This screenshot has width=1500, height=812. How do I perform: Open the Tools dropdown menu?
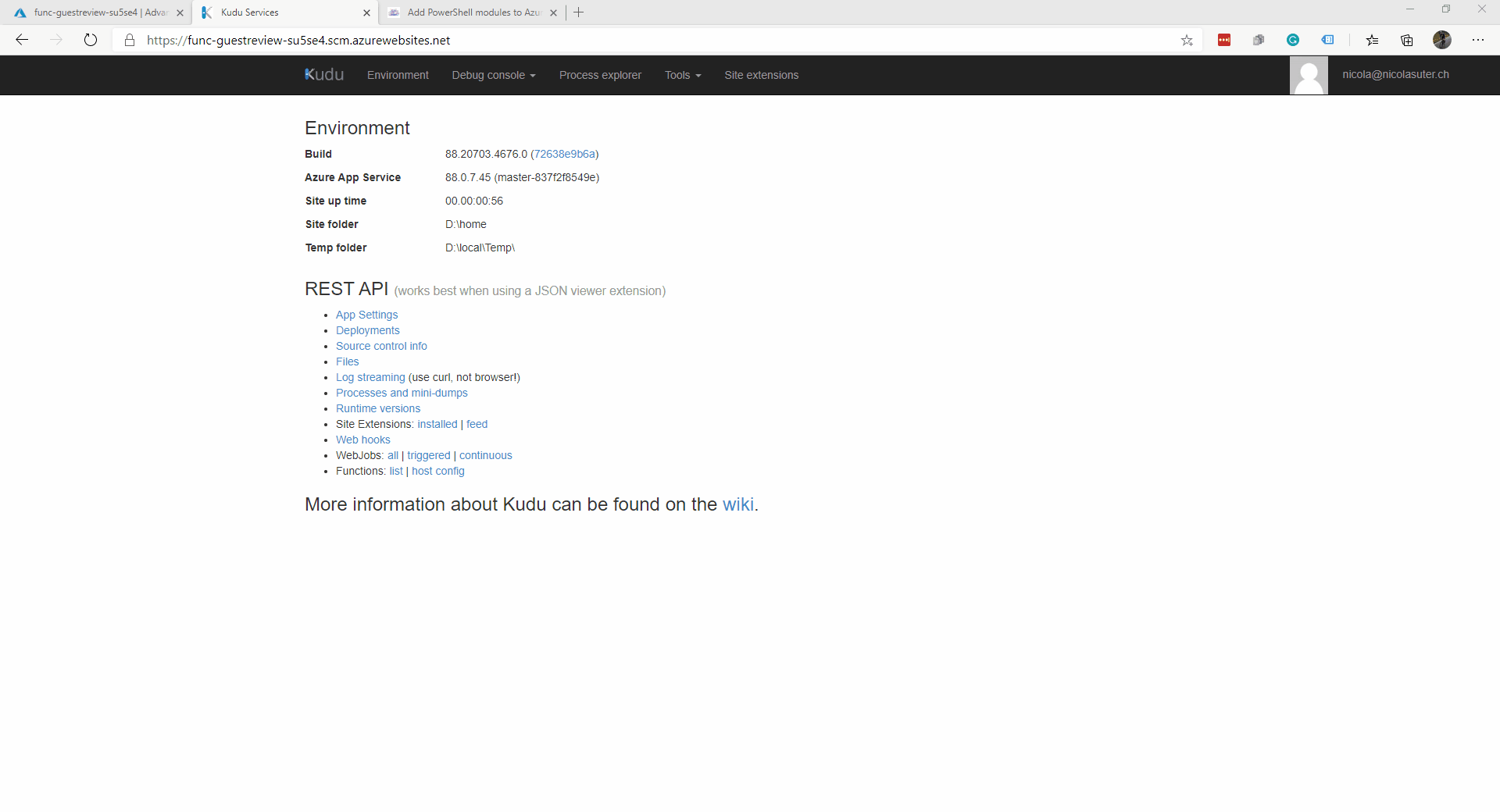pos(681,75)
